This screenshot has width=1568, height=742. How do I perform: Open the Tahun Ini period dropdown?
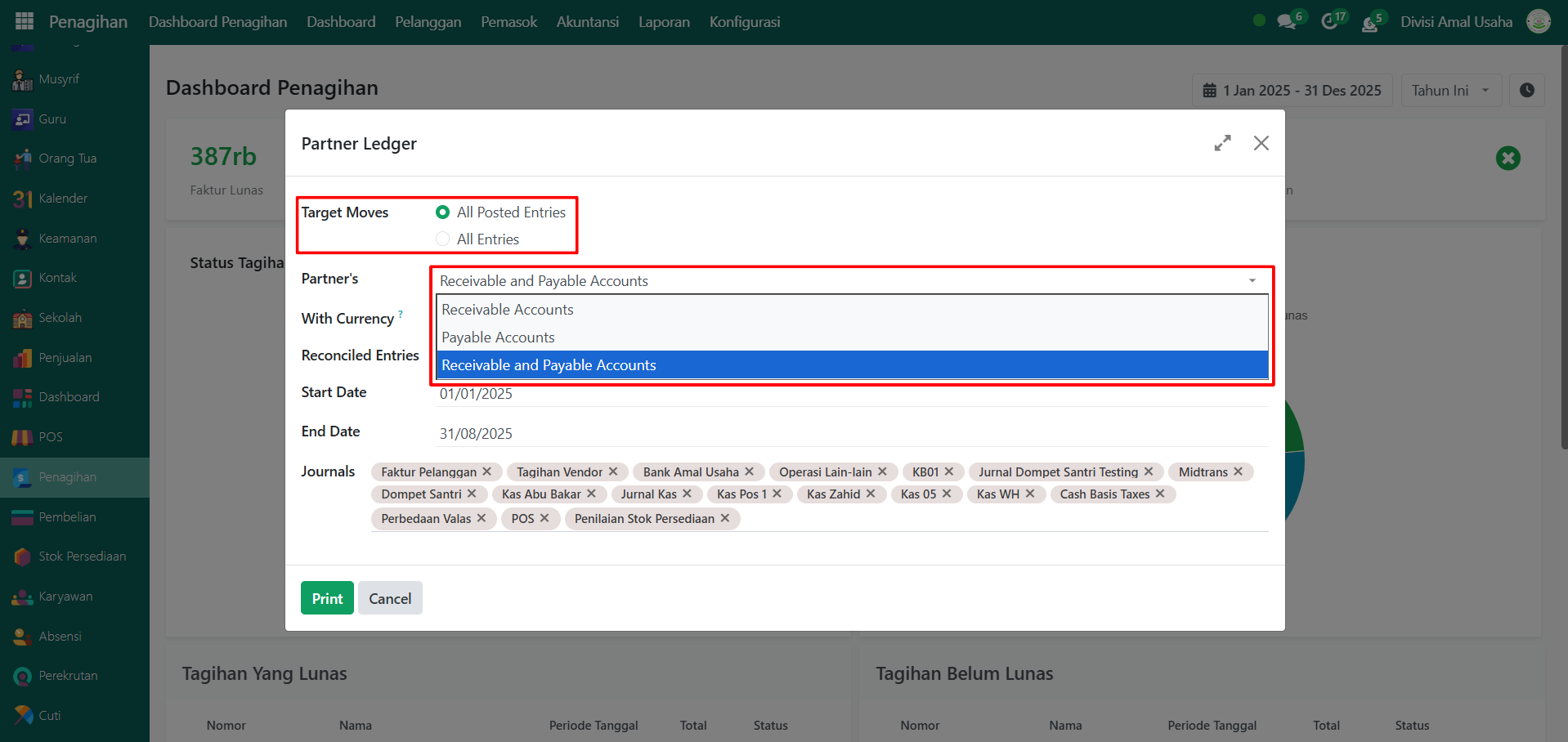click(x=1450, y=91)
